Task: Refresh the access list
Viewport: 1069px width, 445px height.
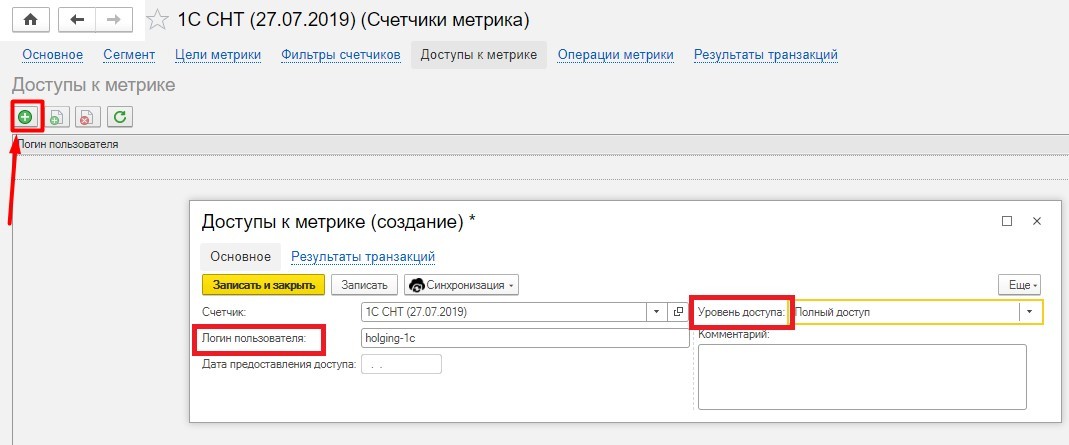Action: tap(120, 117)
